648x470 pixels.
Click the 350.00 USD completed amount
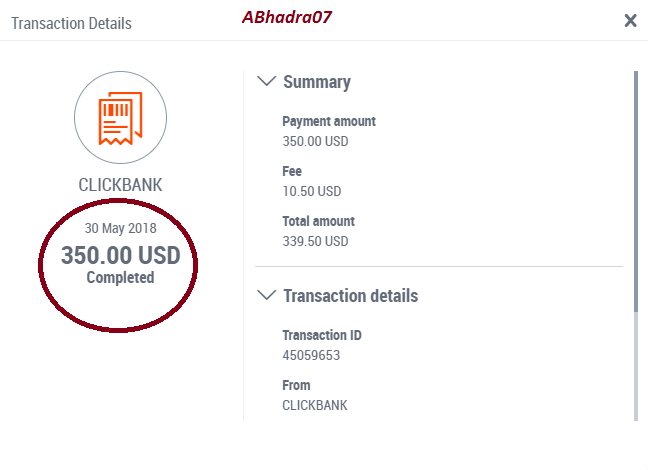(x=121, y=255)
